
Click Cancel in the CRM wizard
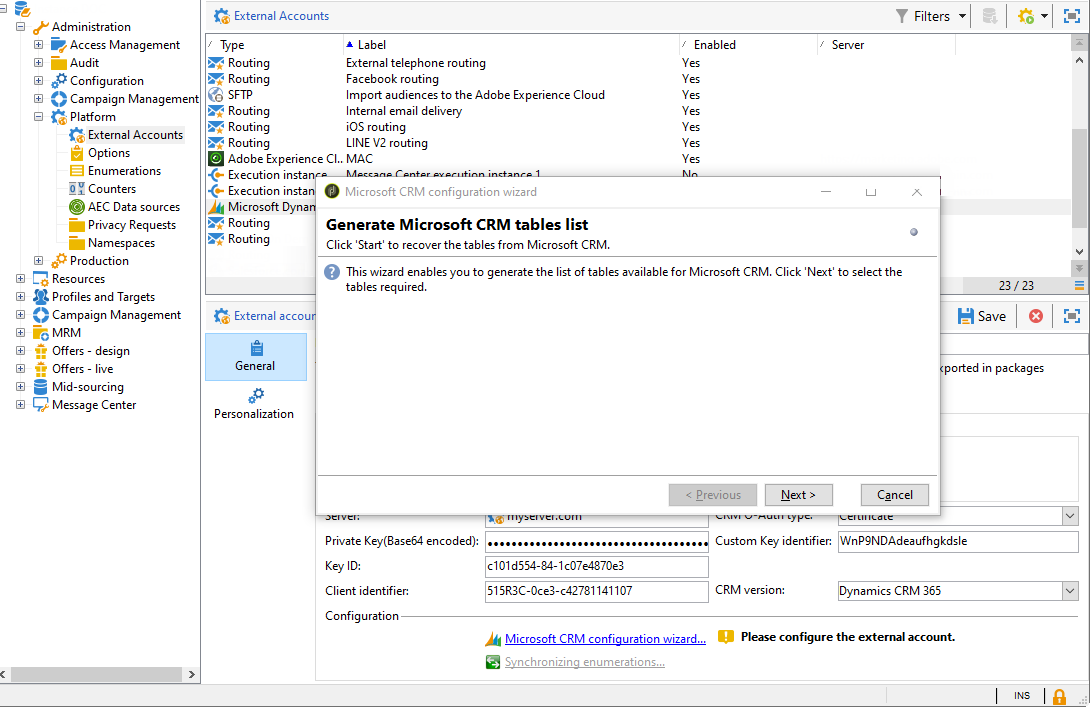[x=894, y=495]
